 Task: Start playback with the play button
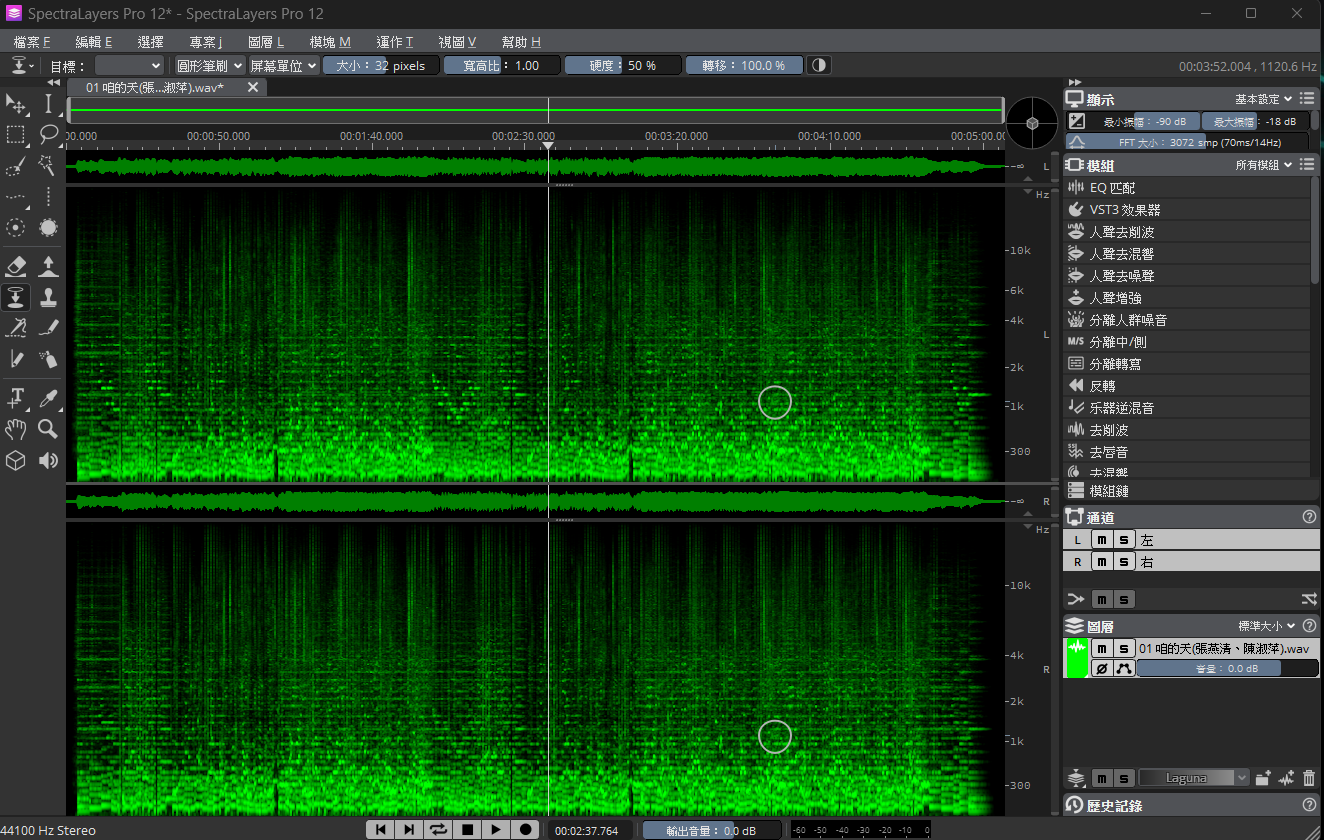tap(496, 829)
